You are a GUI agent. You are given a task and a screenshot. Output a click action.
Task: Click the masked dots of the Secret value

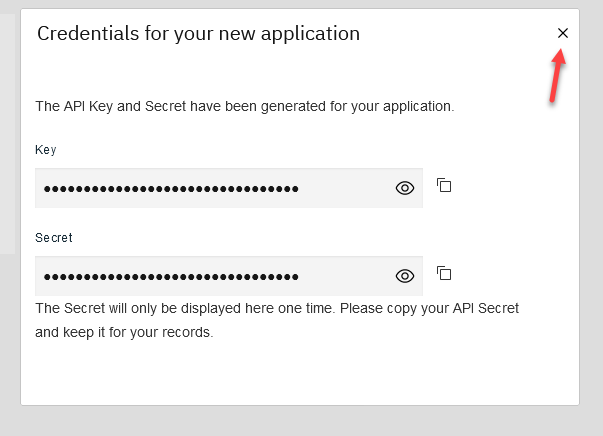(x=170, y=276)
